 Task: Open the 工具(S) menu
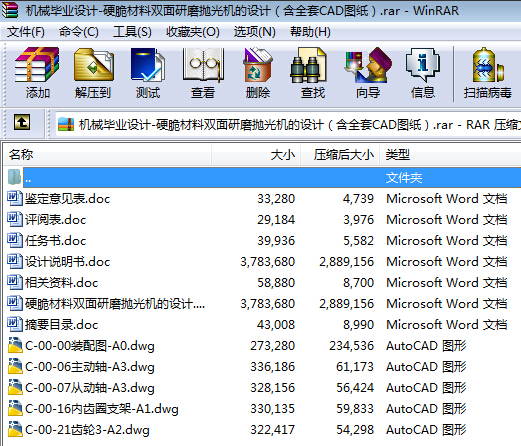point(132,32)
